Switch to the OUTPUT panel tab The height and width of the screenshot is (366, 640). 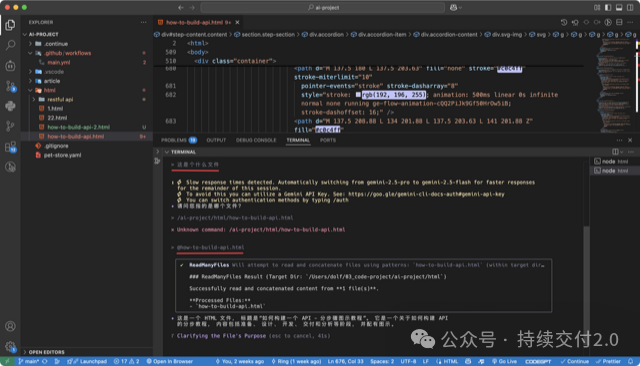tap(216, 140)
